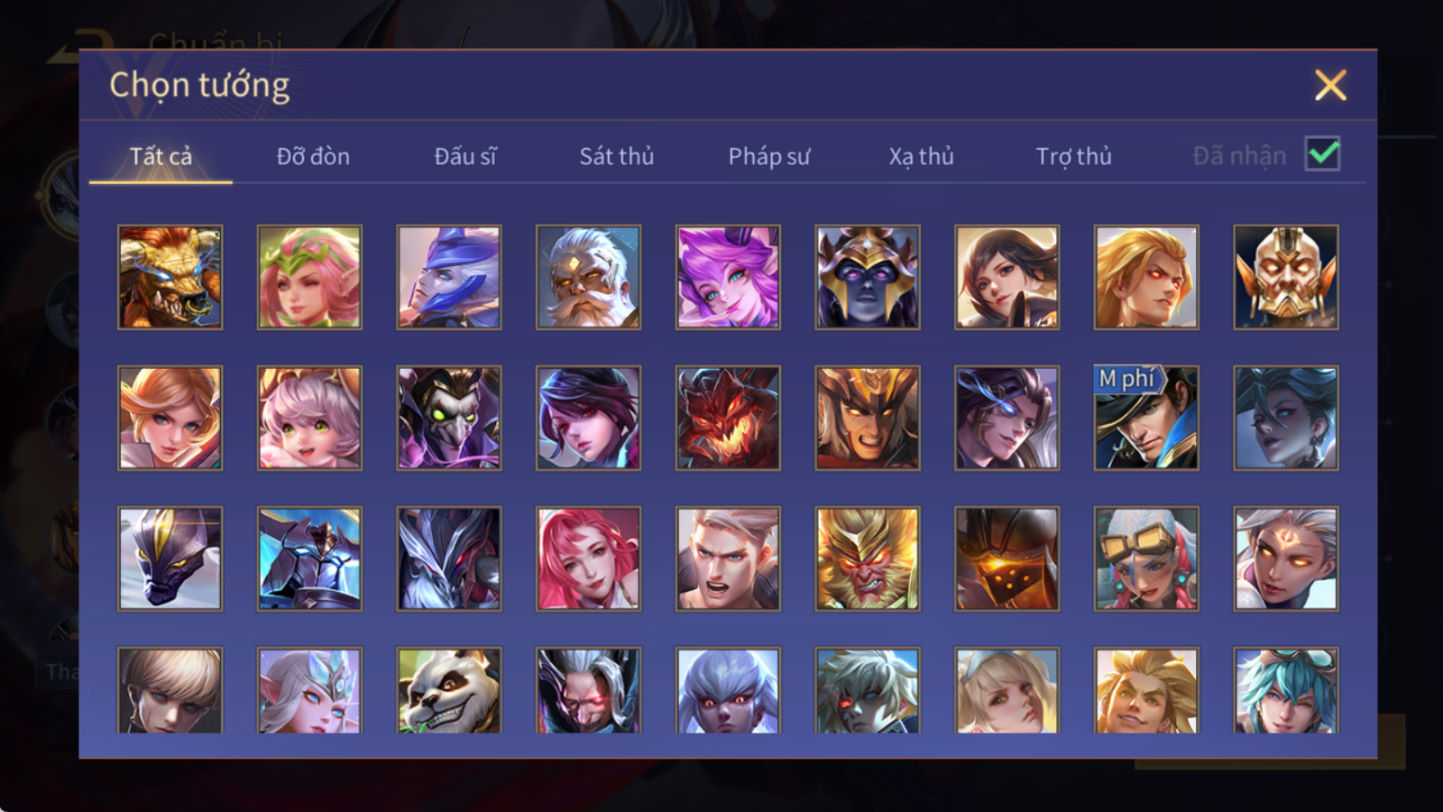
Task: Filter heroes by Xạ thủ
Action: (x=921, y=156)
